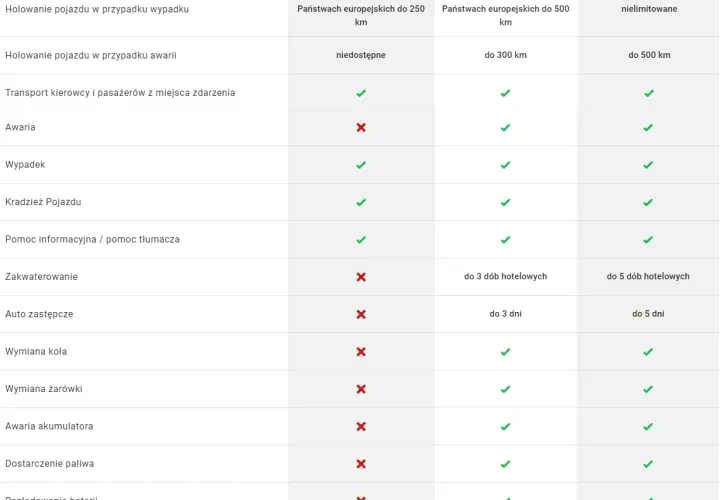Click 'do 5 dni' replacement car cell
The height and width of the screenshot is (500, 720).
pos(648,314)
